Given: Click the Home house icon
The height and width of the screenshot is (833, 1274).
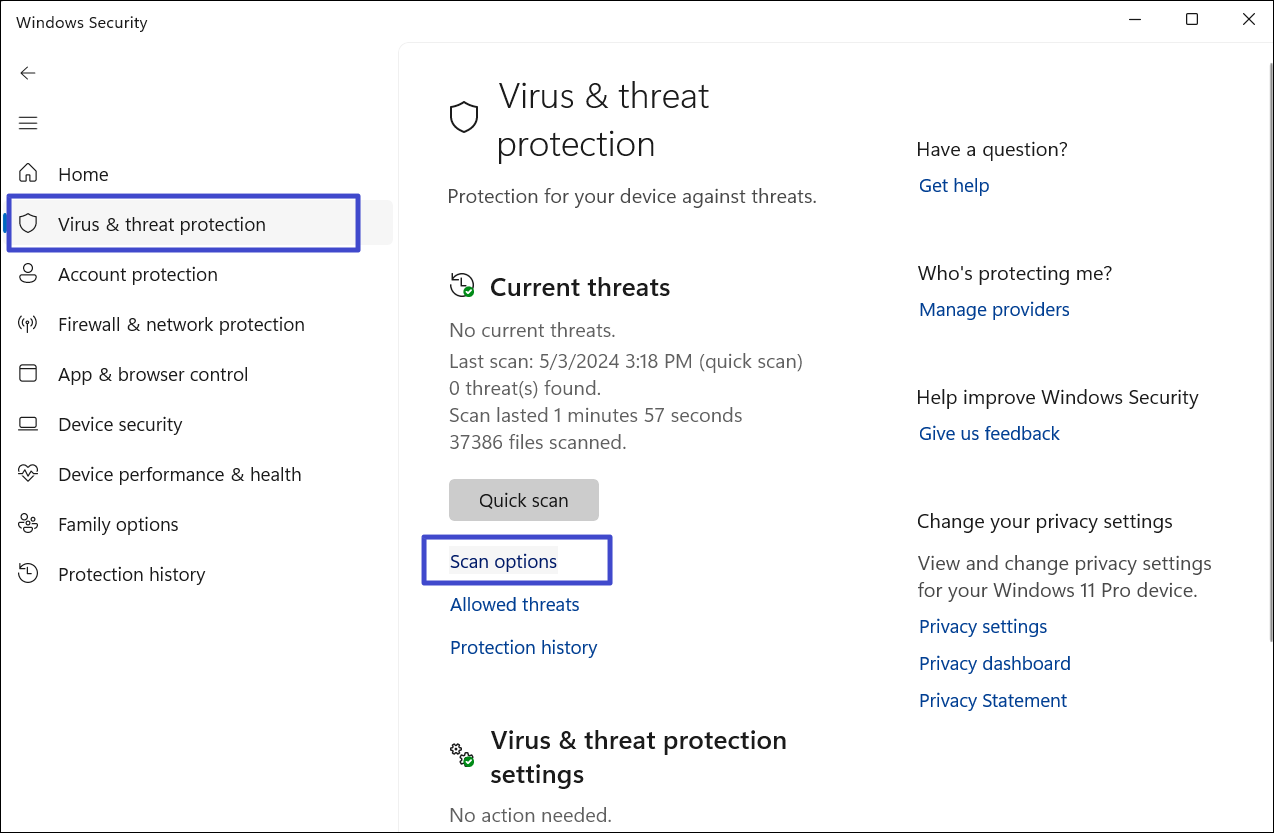Looking at the screenshot, I should point(28,174).
